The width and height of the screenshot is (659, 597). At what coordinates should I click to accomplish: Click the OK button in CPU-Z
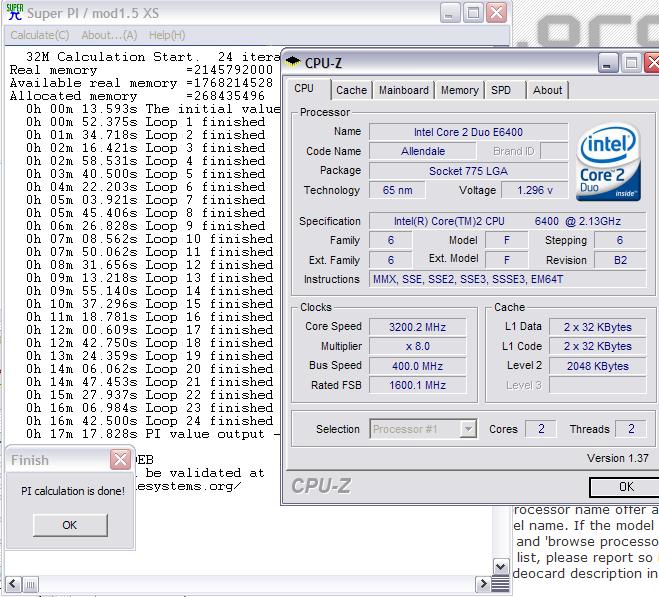click(x=625, y=487)
